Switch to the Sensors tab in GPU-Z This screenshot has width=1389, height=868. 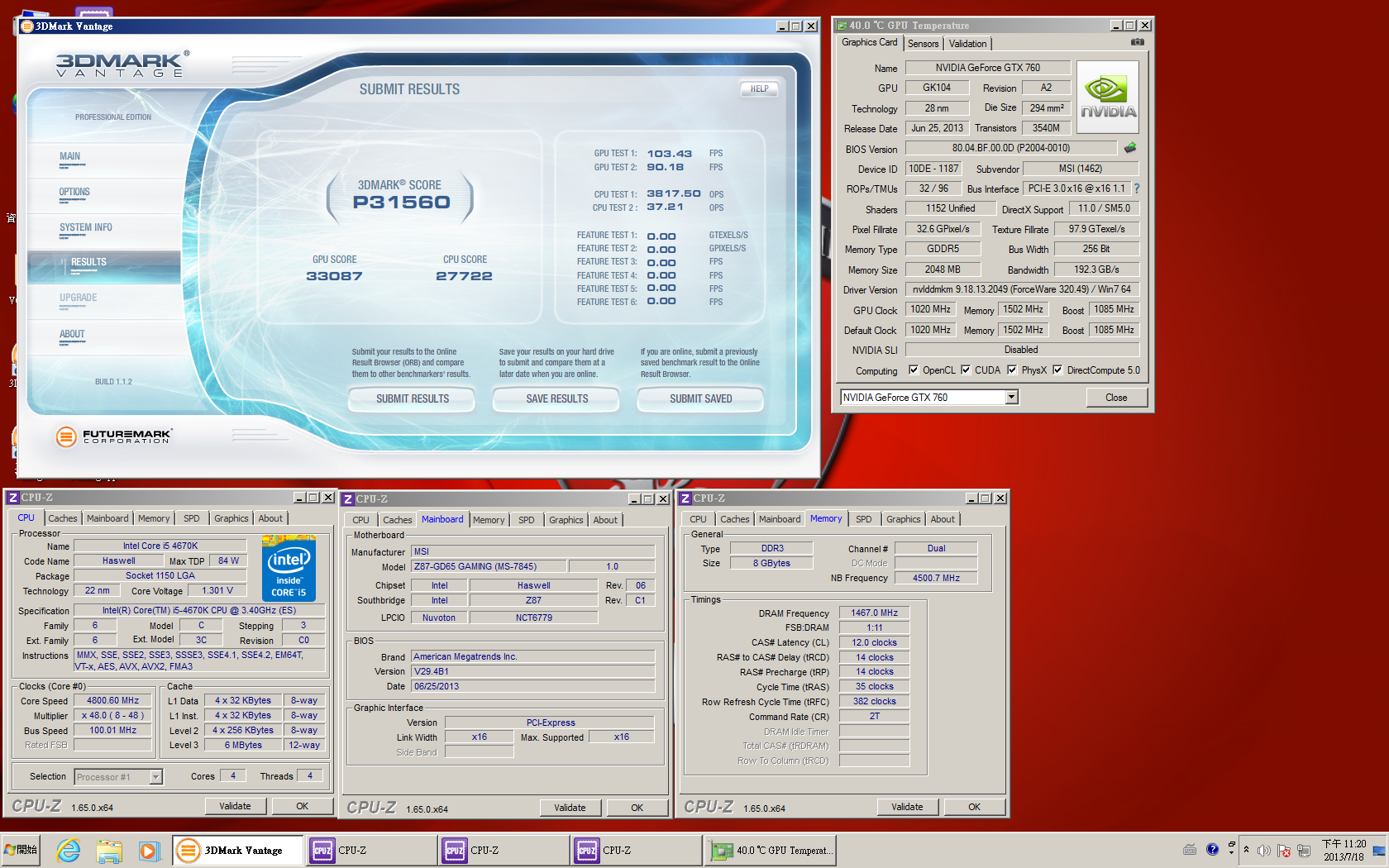pyautogui.click(x=923, y=44)
